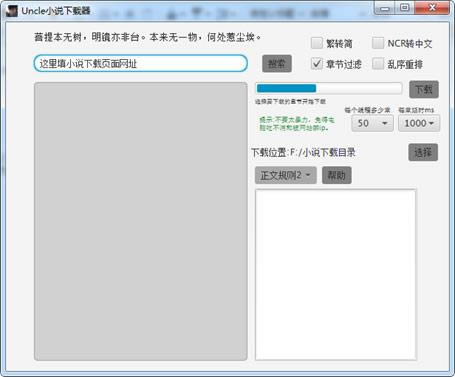Click the green 提示 warning text

tap(297, 124)
